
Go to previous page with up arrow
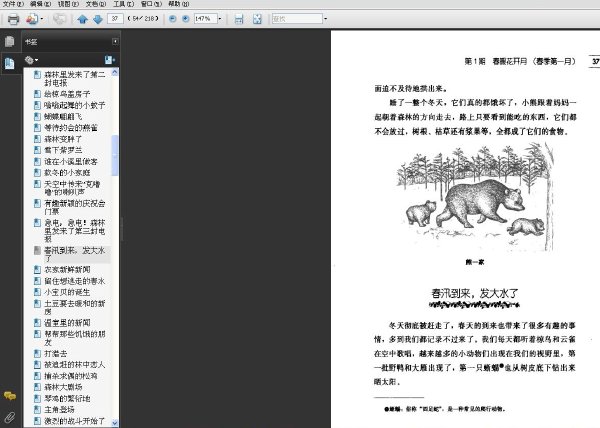click(82, 19)
